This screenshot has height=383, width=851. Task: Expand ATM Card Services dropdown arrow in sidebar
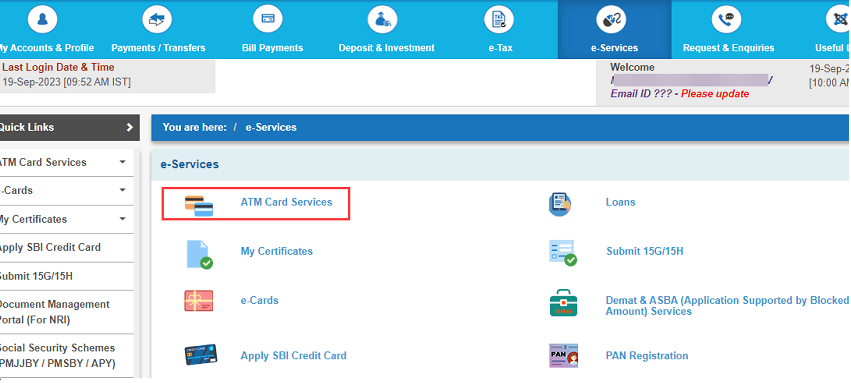(123, 162)
